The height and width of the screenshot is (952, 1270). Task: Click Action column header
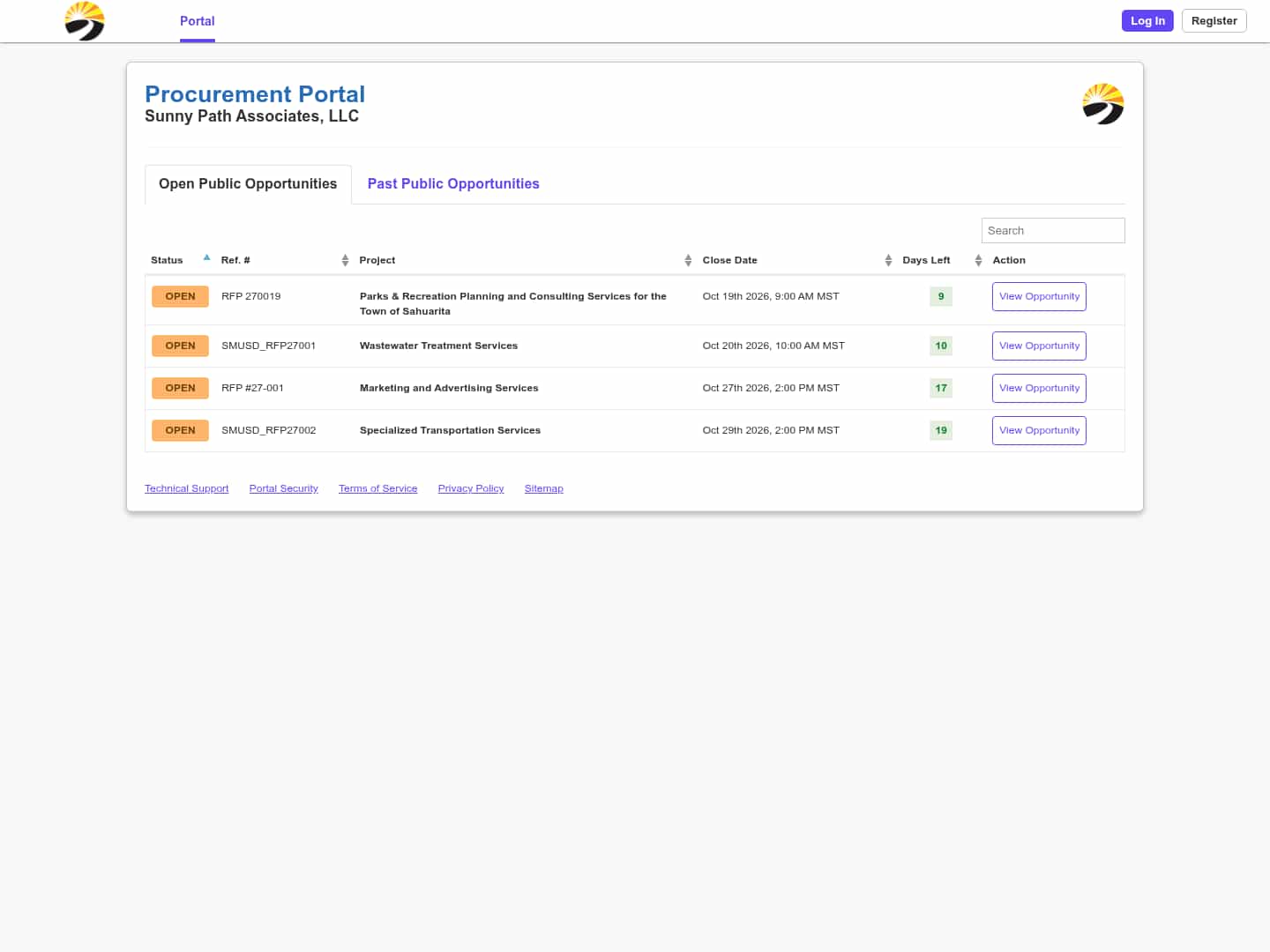pos(1009,260)
